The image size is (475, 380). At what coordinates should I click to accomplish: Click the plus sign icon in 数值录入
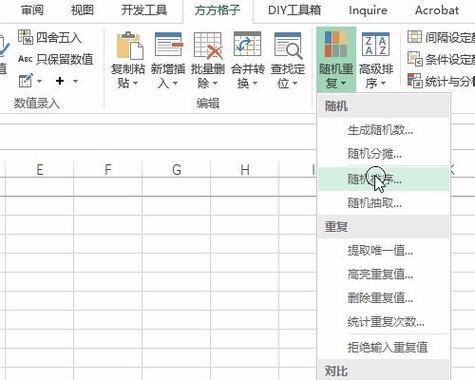click(x=60, y=81)
